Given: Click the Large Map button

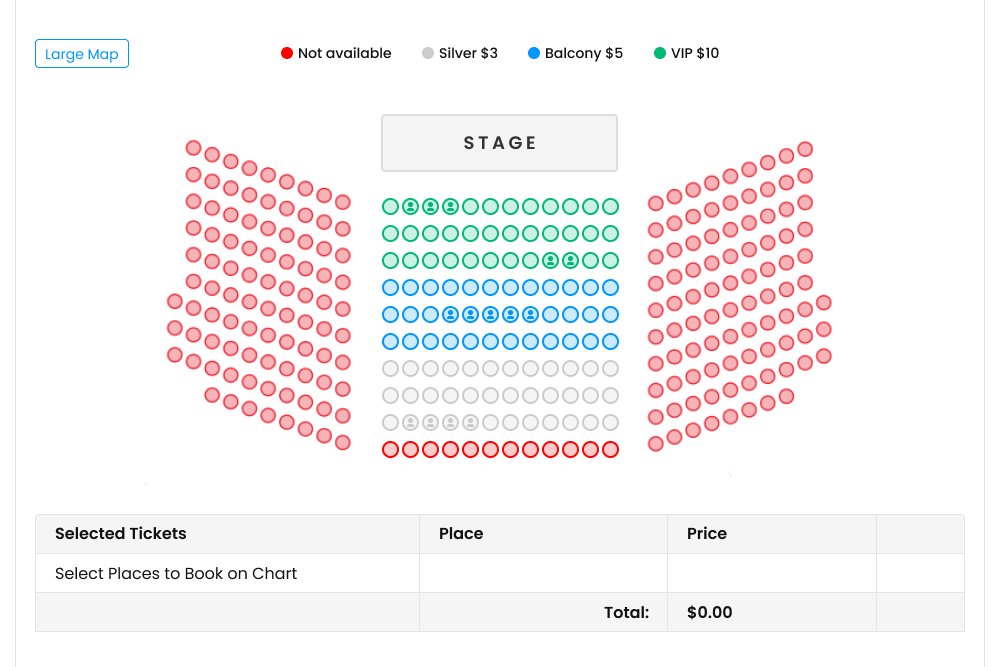Looking at the screenshot, I should 81,54.
